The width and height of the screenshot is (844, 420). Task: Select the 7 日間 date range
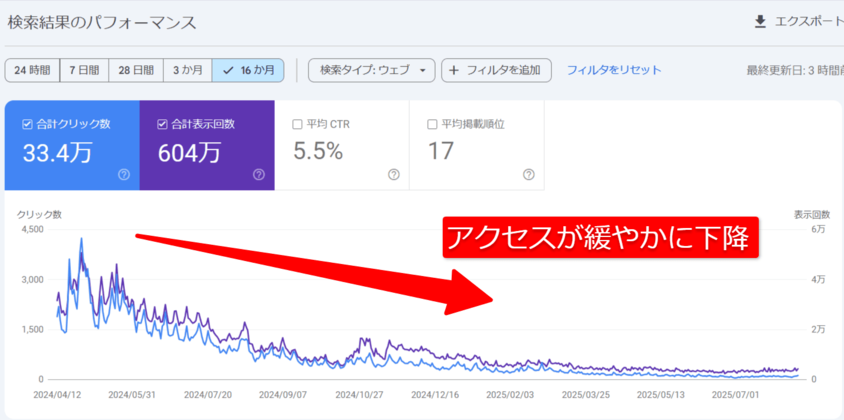83,70
